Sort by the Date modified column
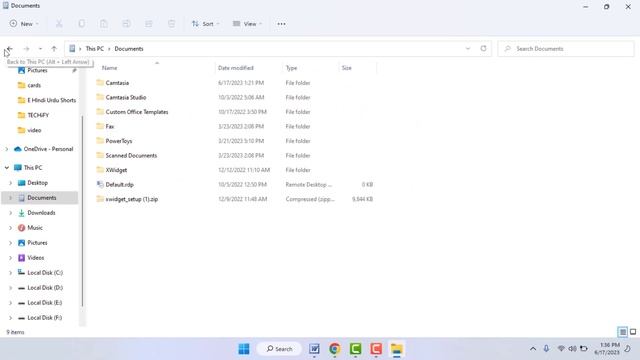The image size is (640, 360). (236, 68)
